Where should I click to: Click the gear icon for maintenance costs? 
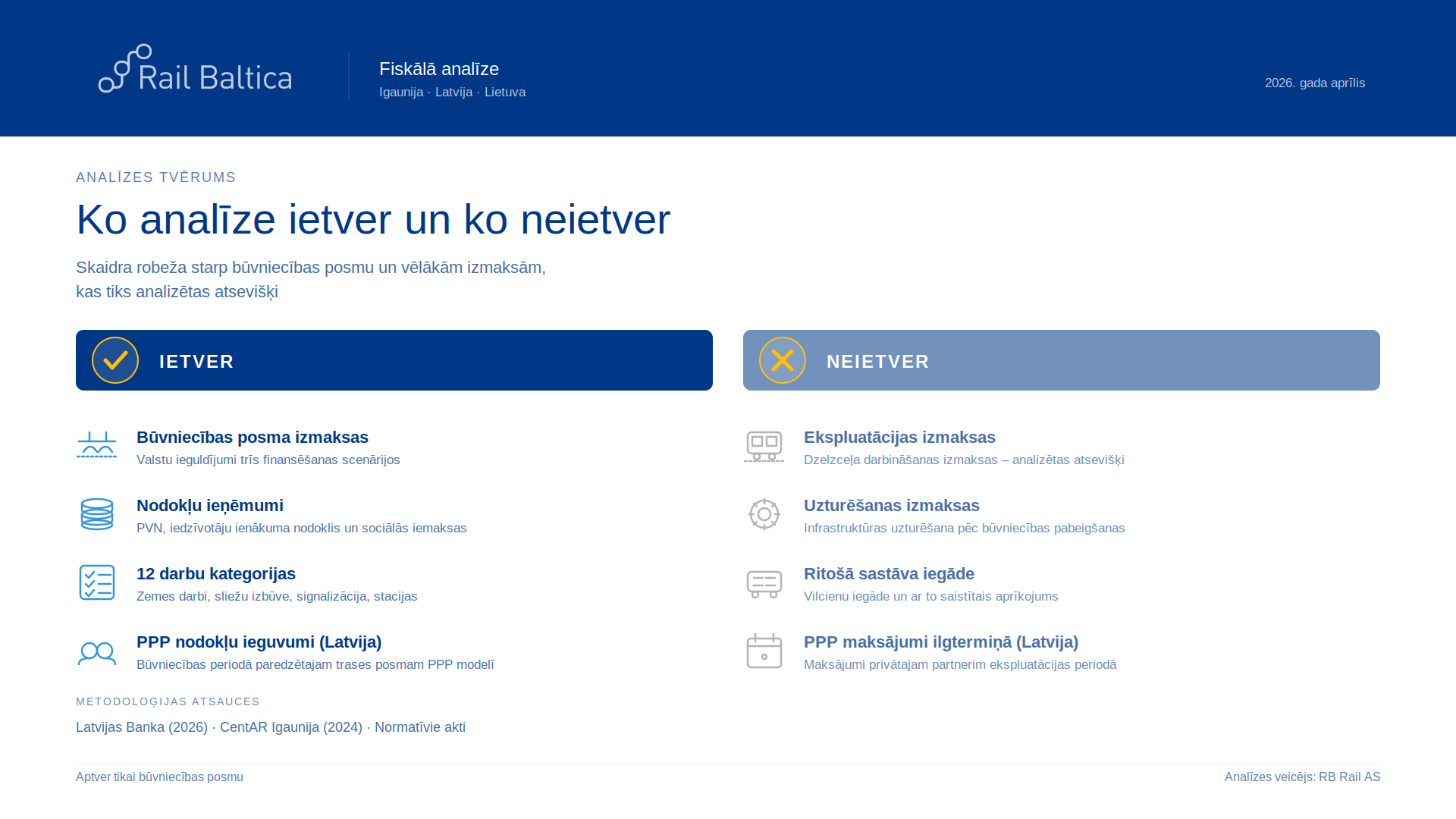pos(764,514)
